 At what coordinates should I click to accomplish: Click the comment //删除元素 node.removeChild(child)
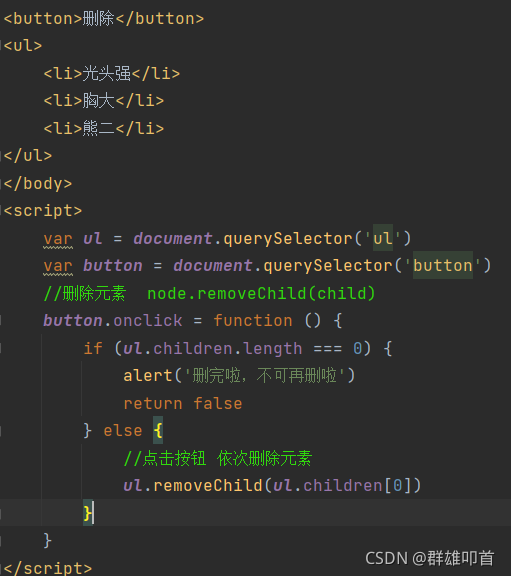click(x=209, y=293)
